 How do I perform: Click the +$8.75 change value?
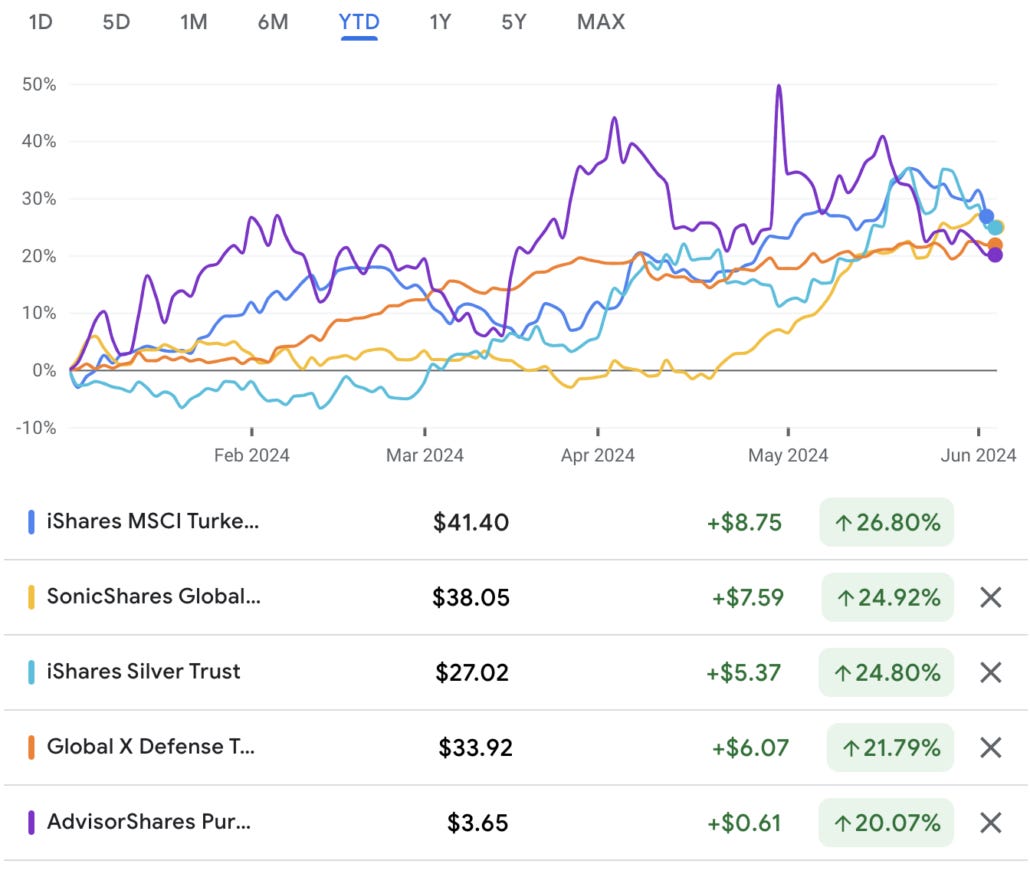744,523
